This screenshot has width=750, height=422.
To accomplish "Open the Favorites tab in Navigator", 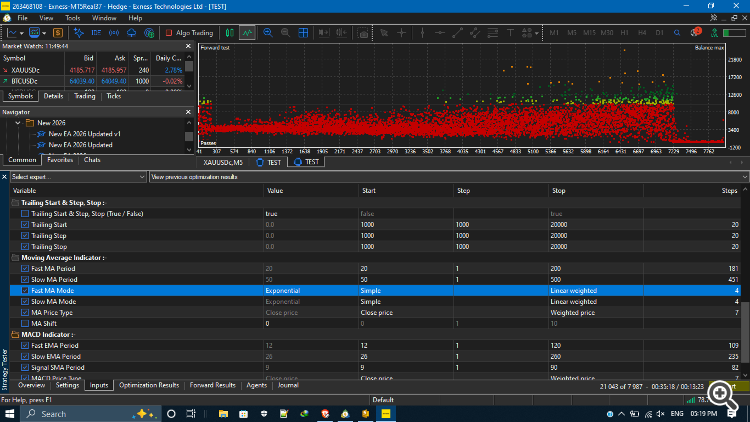I will [x=60, y=160].
